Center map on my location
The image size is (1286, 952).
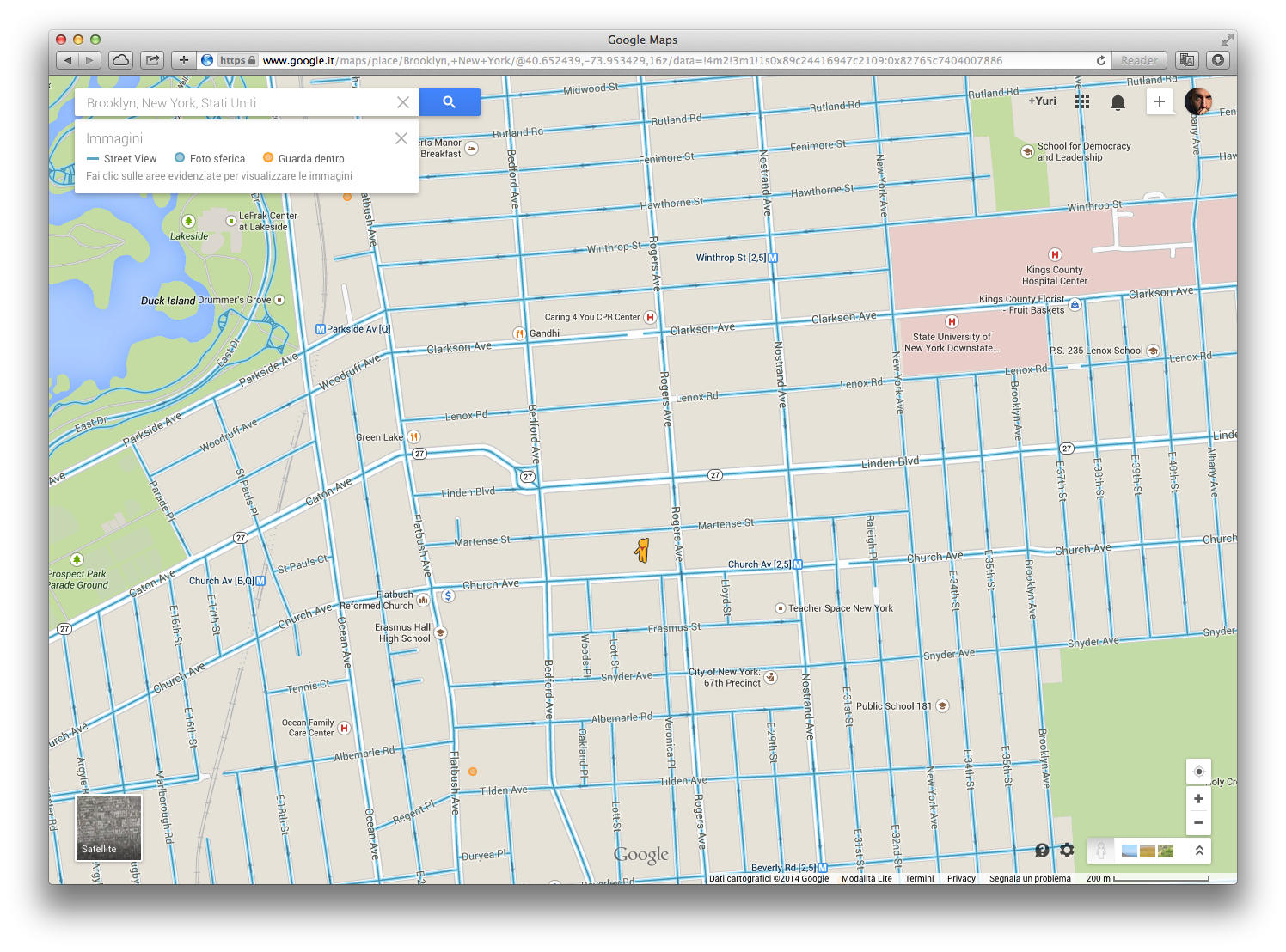click(x=1198, y=772)
